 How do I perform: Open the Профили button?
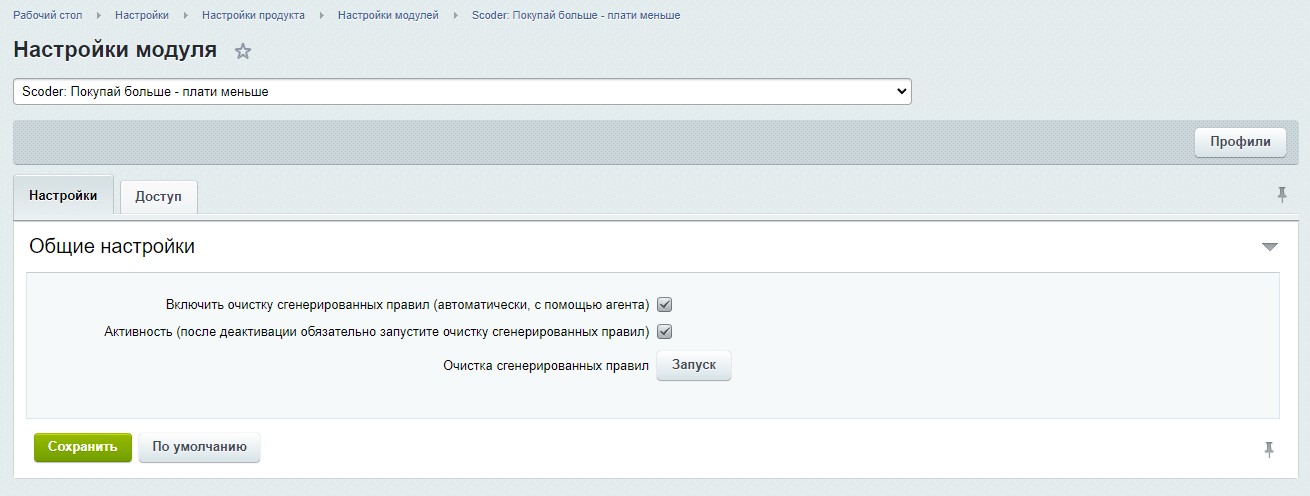[1240, 143]
